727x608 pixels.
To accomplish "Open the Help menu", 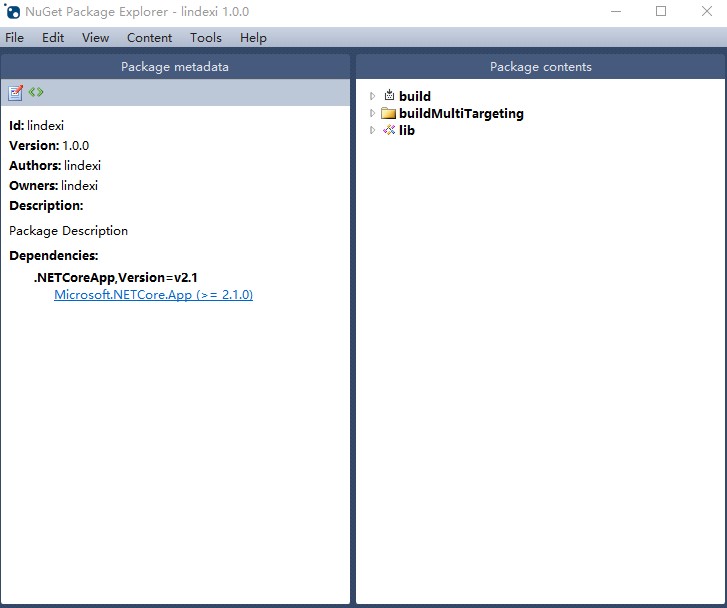I will [x=253, y=38].
